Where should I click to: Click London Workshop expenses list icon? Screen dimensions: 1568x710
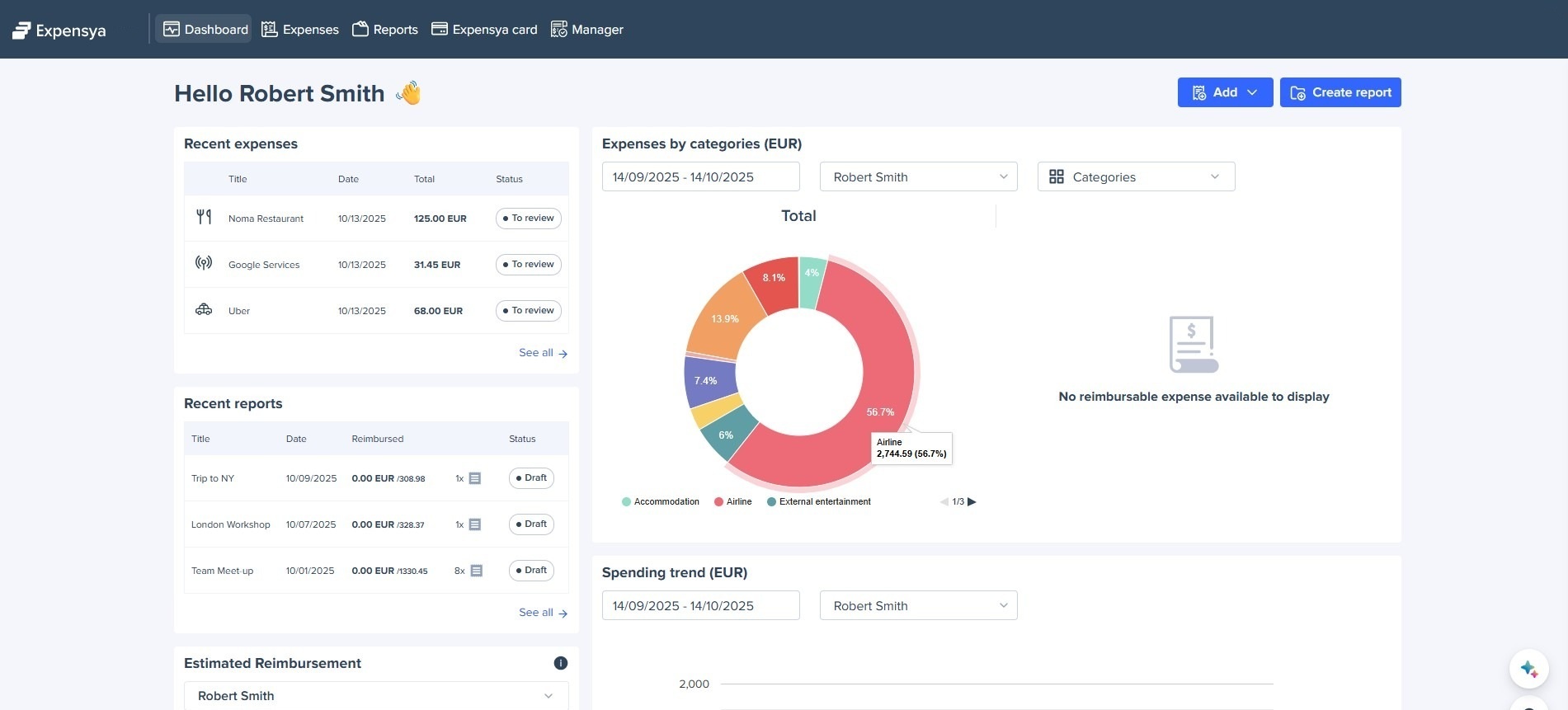[x=475, y=524]
